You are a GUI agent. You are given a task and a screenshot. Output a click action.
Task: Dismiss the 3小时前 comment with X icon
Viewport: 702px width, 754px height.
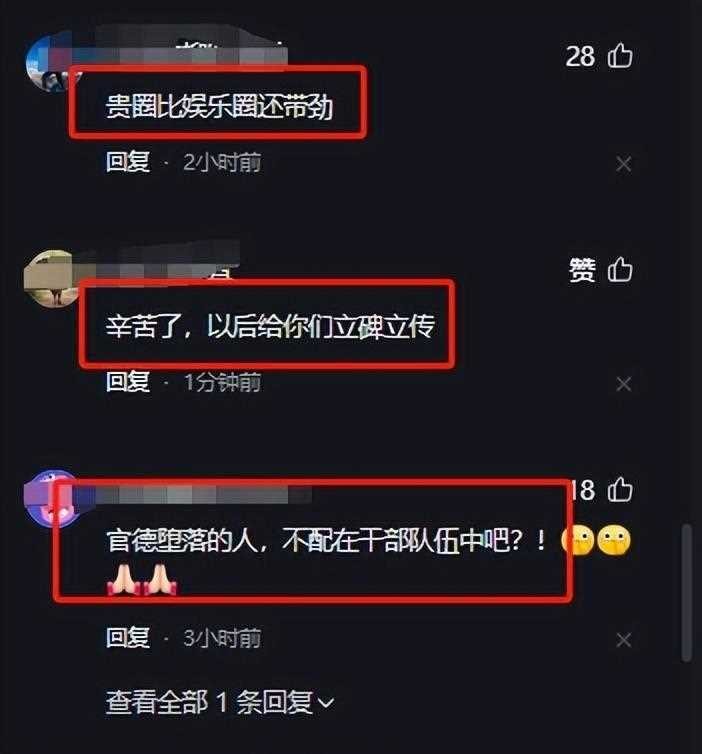624,640
